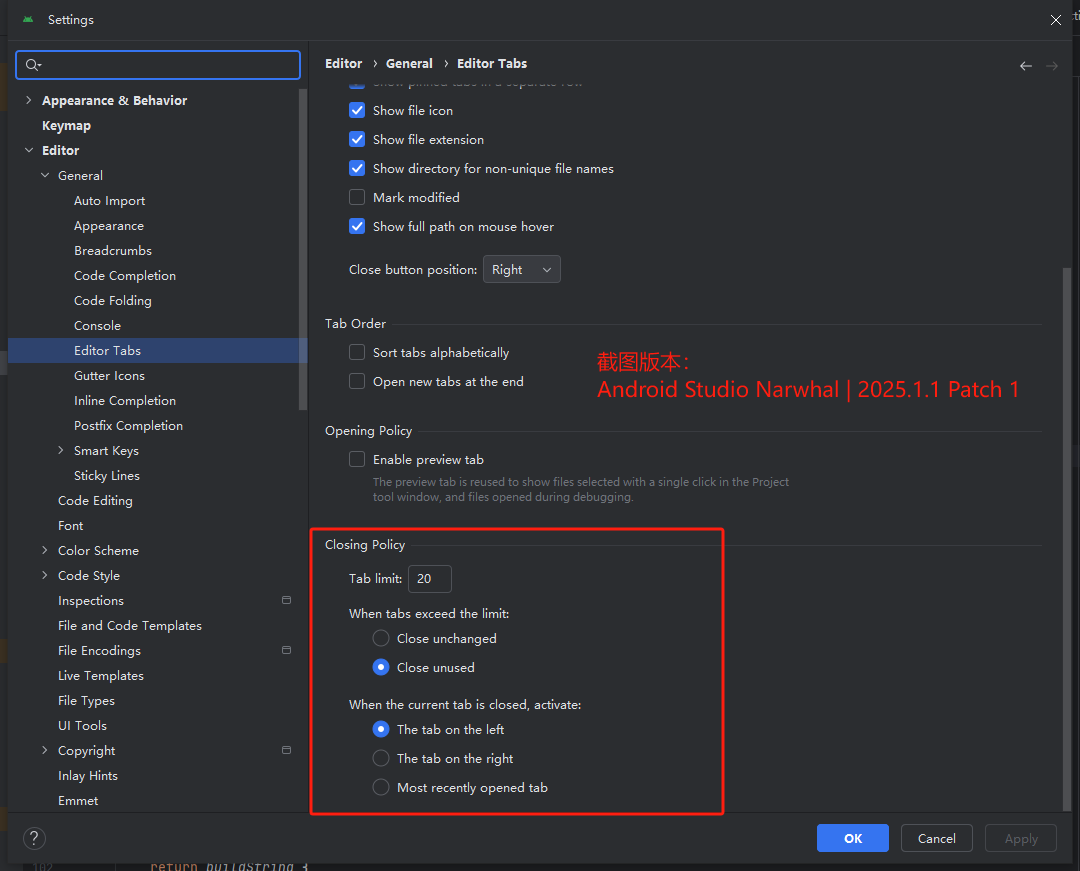1080x871 pixels.
Task: Select Console in settings tree
Action: click(x=97, y=326)
